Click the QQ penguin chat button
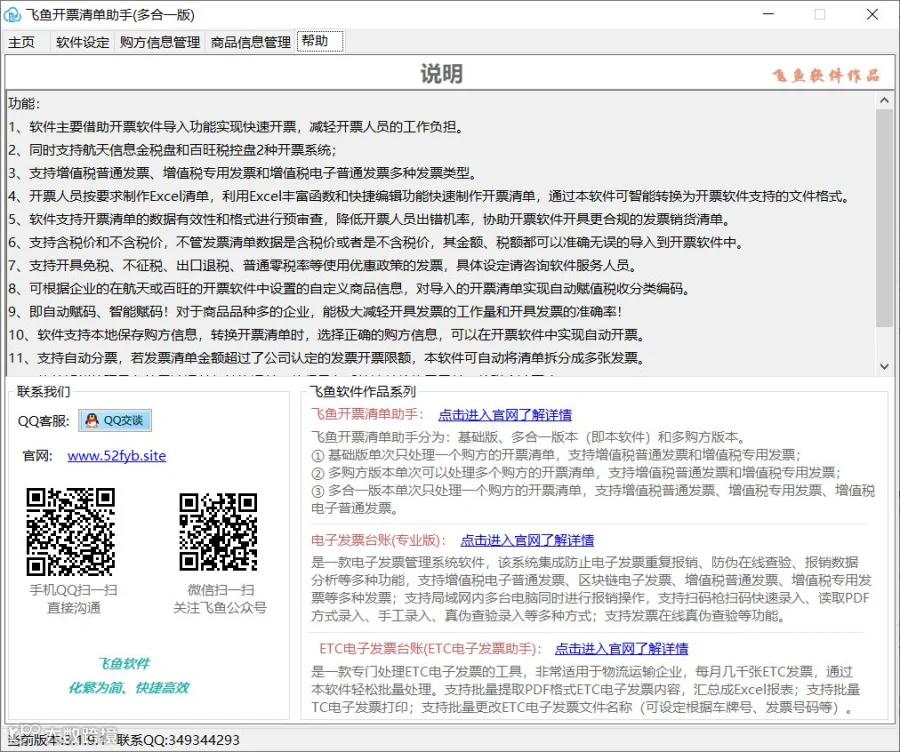 pos(115,420)
